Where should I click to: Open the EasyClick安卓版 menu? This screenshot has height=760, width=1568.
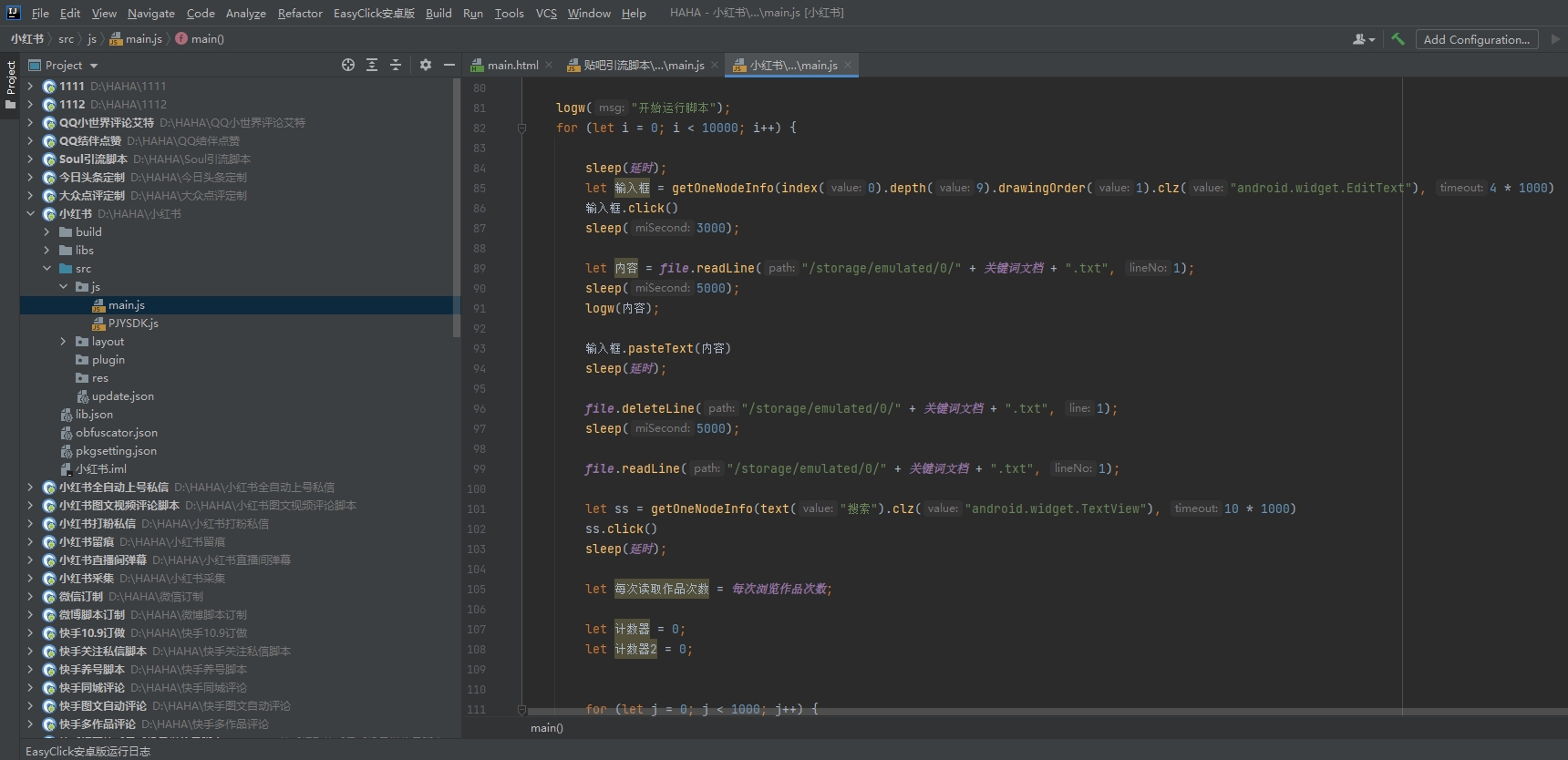coord(374,13)
